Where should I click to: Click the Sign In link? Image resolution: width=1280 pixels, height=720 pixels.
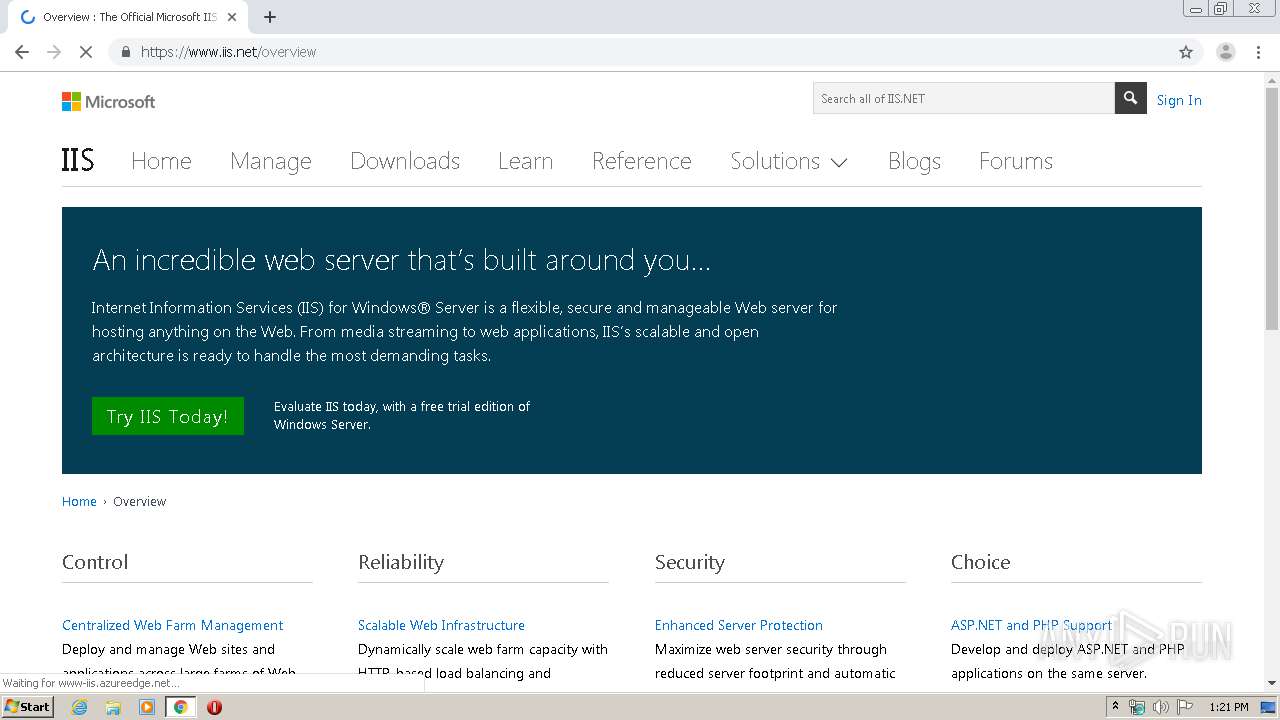(x=1179, y=100)
